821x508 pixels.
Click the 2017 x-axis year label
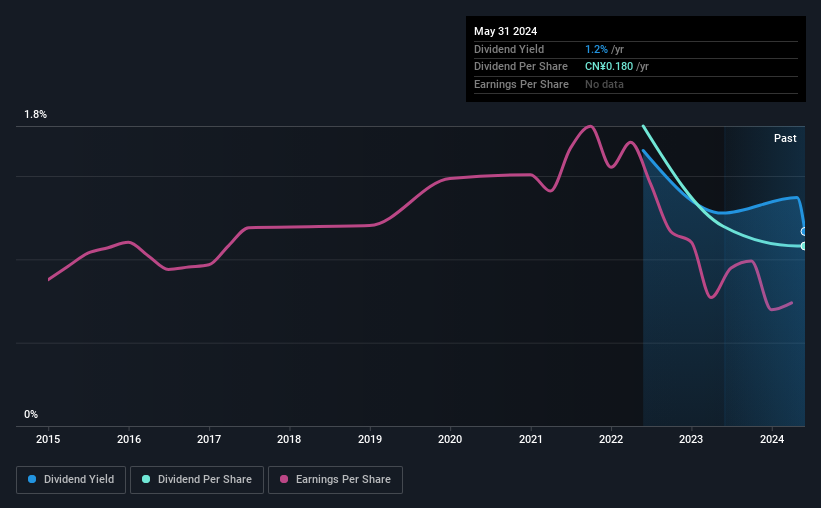point(209,439)
